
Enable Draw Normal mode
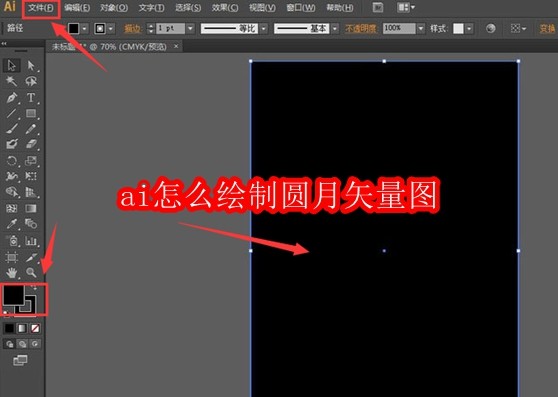pos(10,344)
